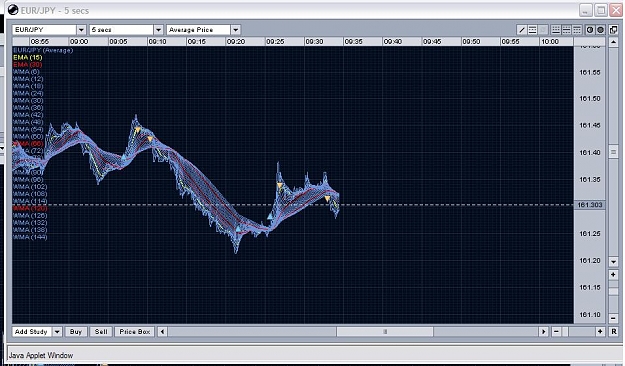Click the 161.20 price axis label
Screen dimensions: 625x366
coord(590,260)
